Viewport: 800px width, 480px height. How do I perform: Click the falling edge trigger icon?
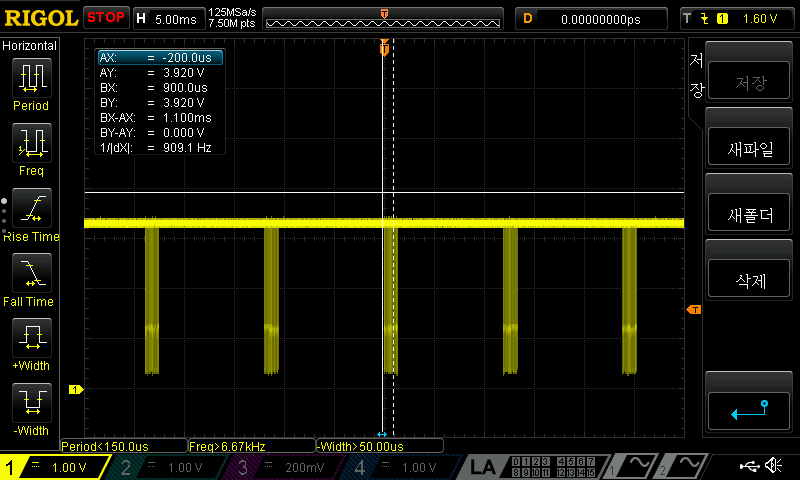tap(705, 19)
